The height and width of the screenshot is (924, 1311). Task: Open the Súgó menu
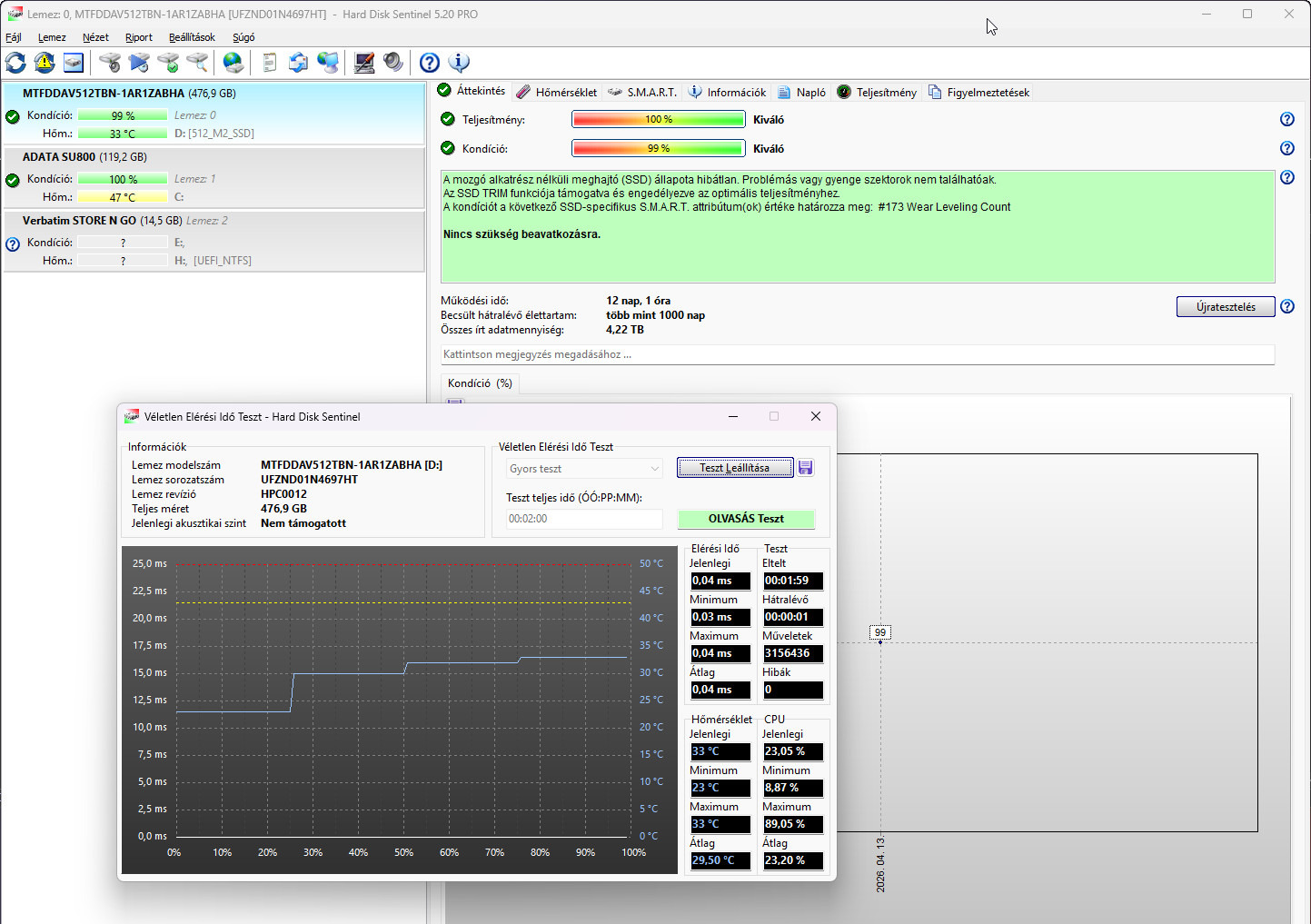[x=243, y=37]
